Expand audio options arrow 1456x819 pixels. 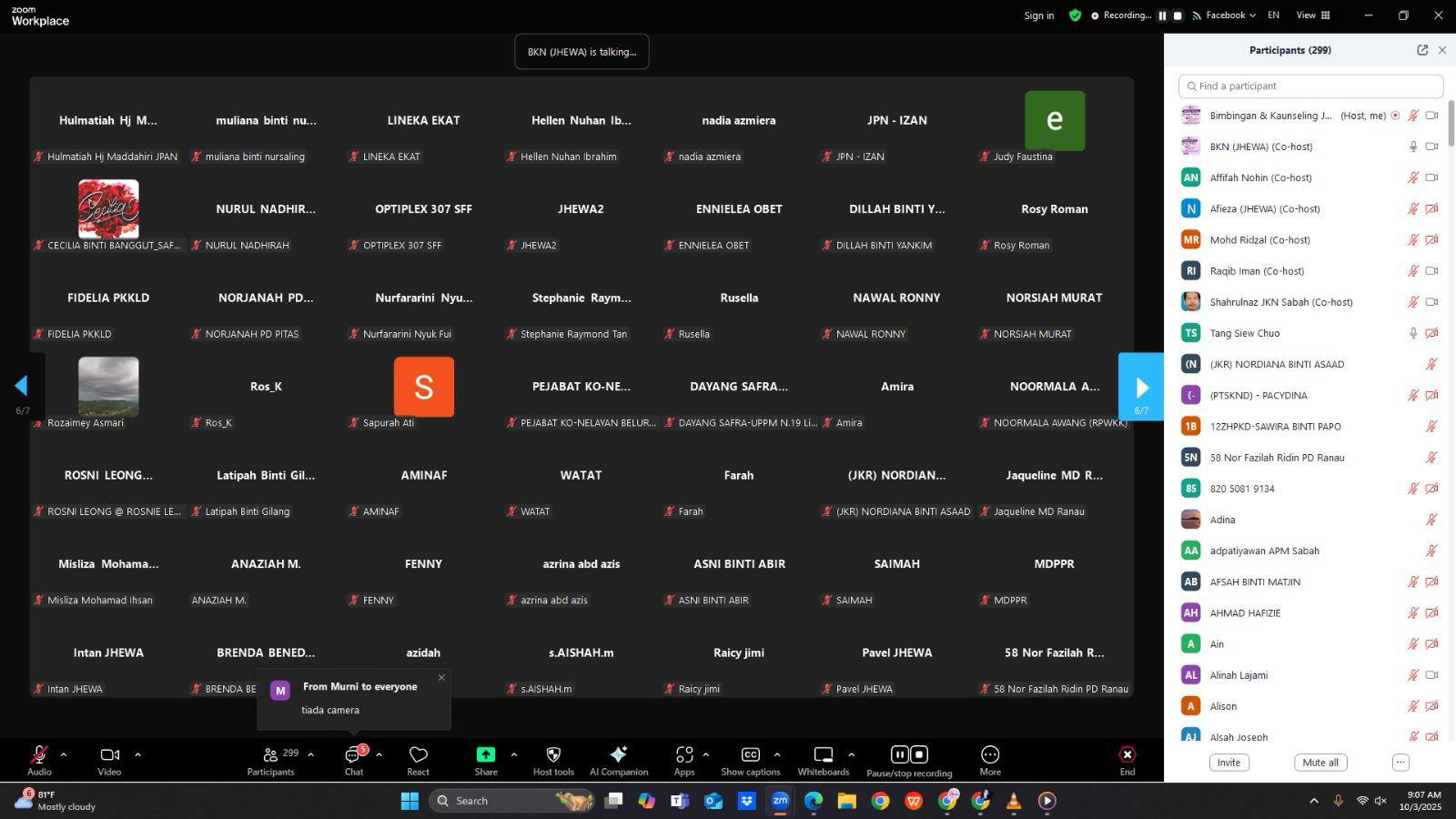click(64, 754)
